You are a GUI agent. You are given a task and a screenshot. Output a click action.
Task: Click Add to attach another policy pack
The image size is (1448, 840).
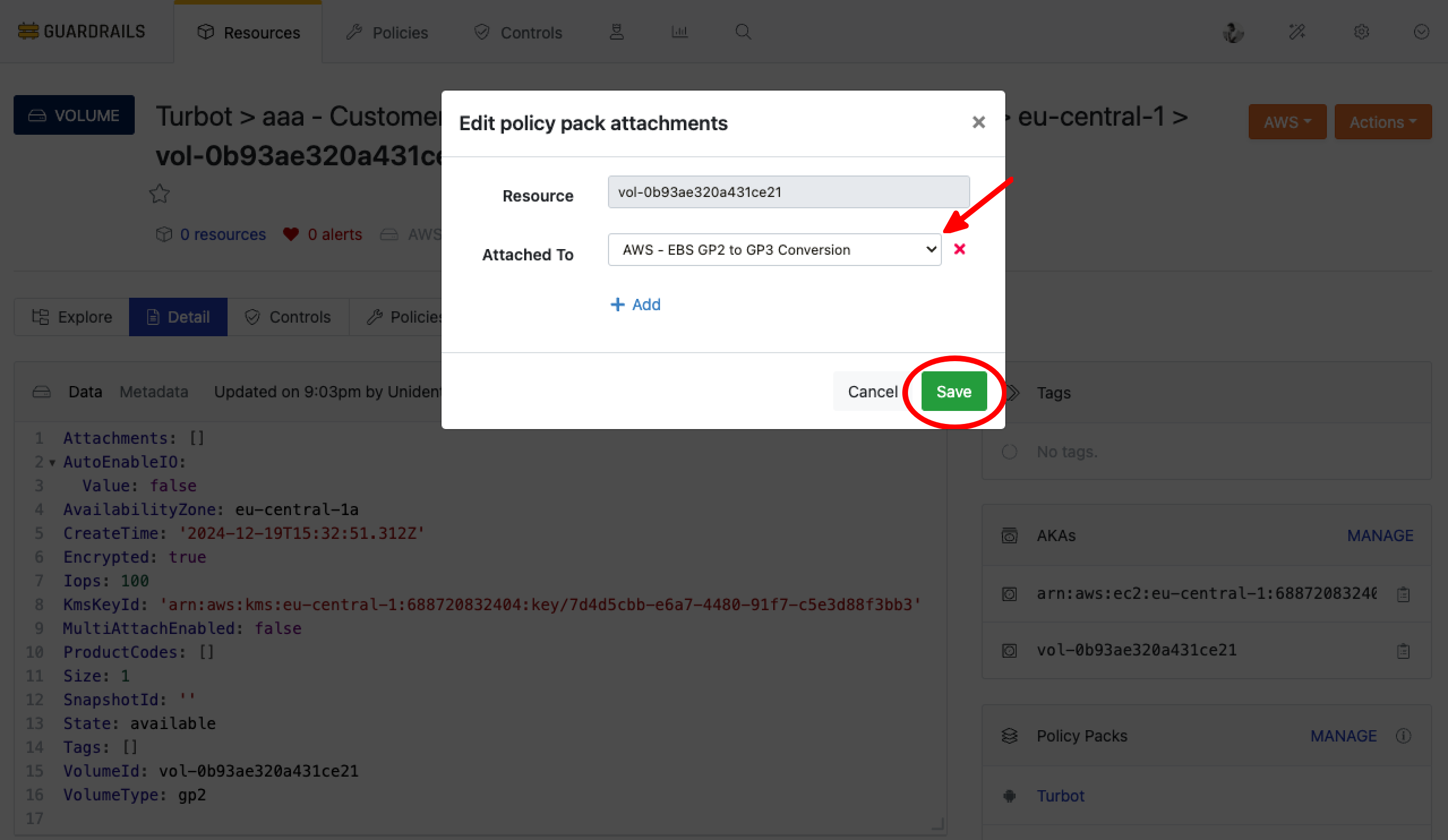(x=635, y=304)
